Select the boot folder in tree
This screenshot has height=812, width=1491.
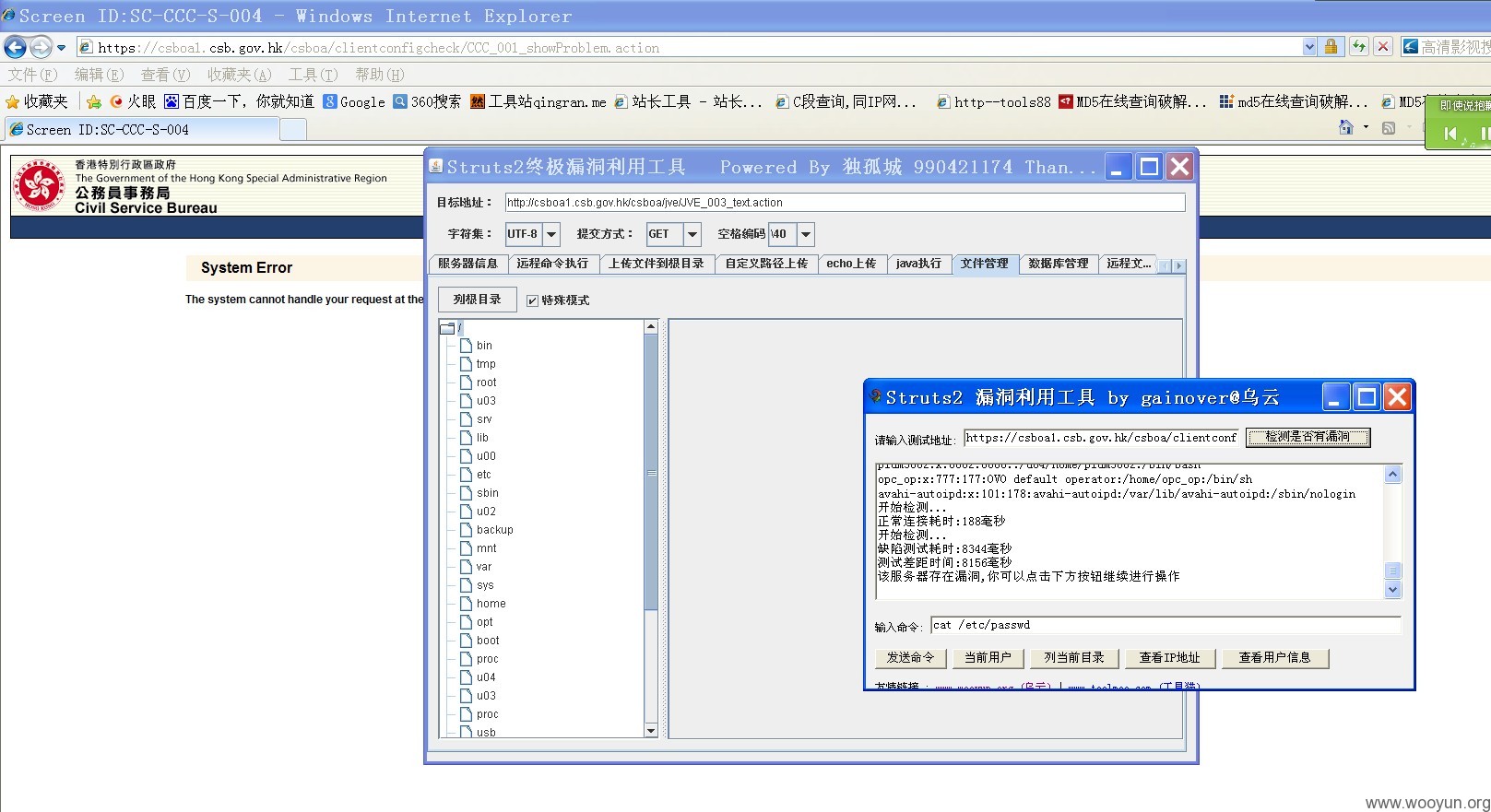tap(488, 641)
